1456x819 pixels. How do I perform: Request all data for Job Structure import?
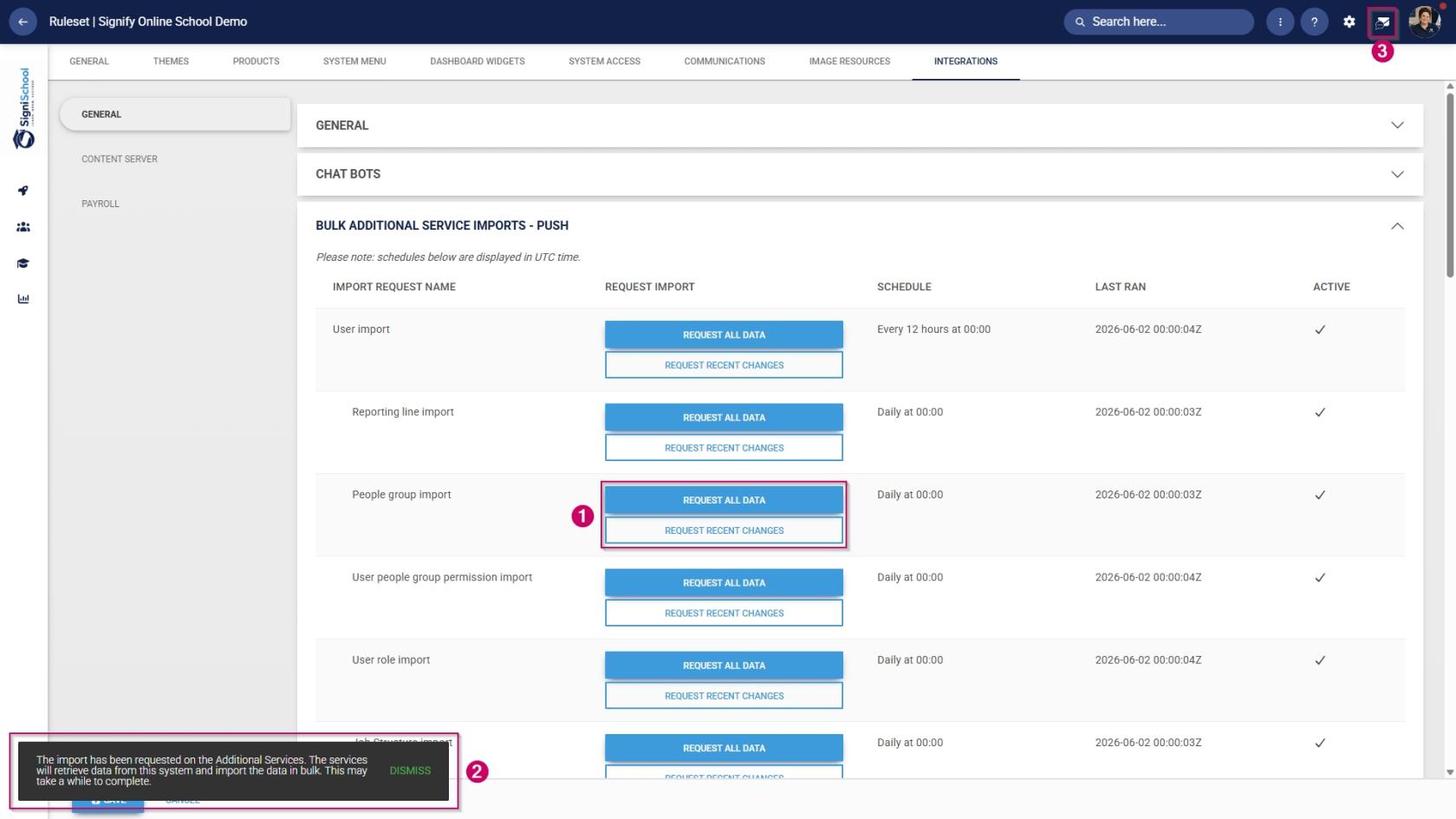tap(724, 748)
